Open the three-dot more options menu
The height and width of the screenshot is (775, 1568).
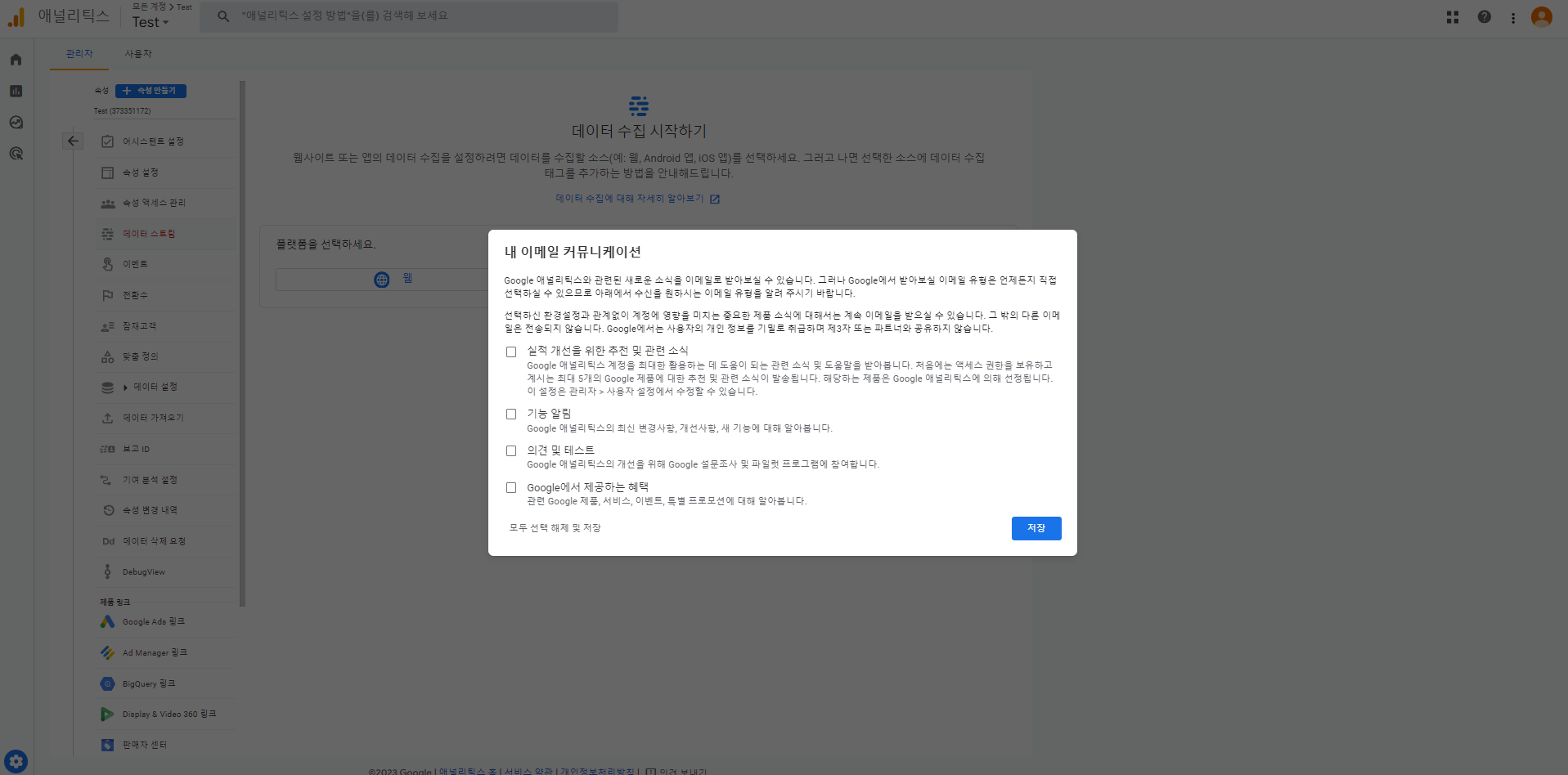[1513, 17]
